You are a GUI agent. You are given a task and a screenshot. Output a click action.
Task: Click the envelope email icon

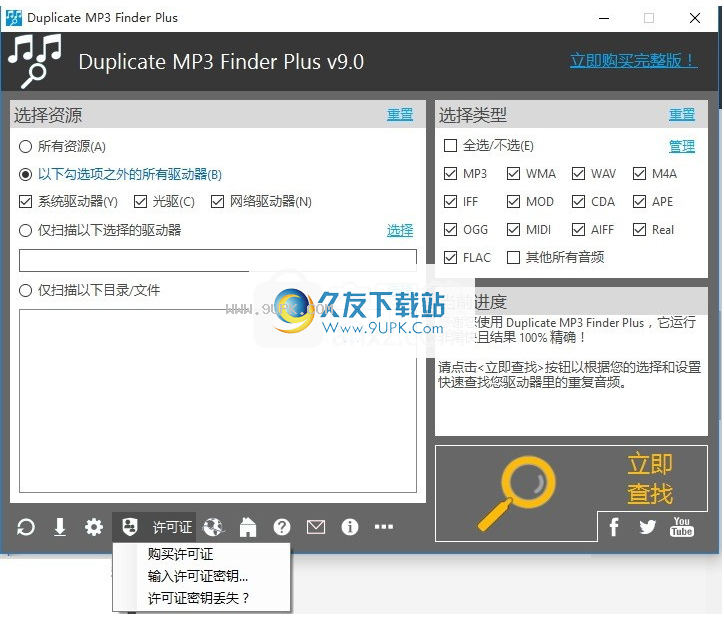tap(316, 527)
